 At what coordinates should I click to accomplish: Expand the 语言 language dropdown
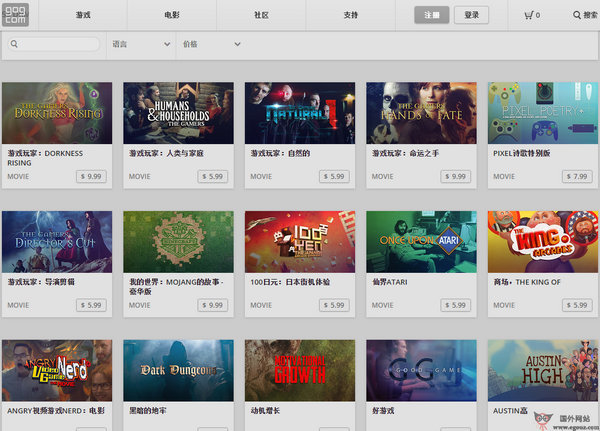(141, 44)
